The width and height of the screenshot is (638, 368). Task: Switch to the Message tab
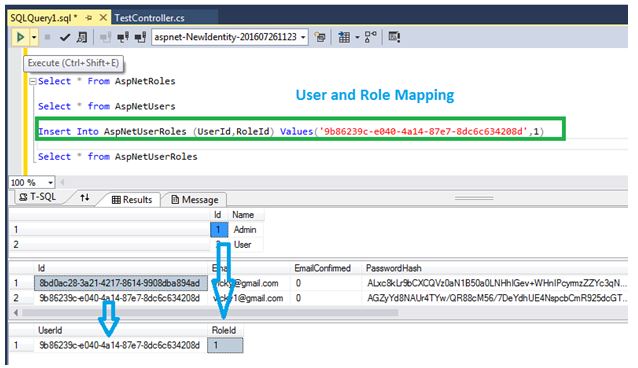(x=195, y=200)
